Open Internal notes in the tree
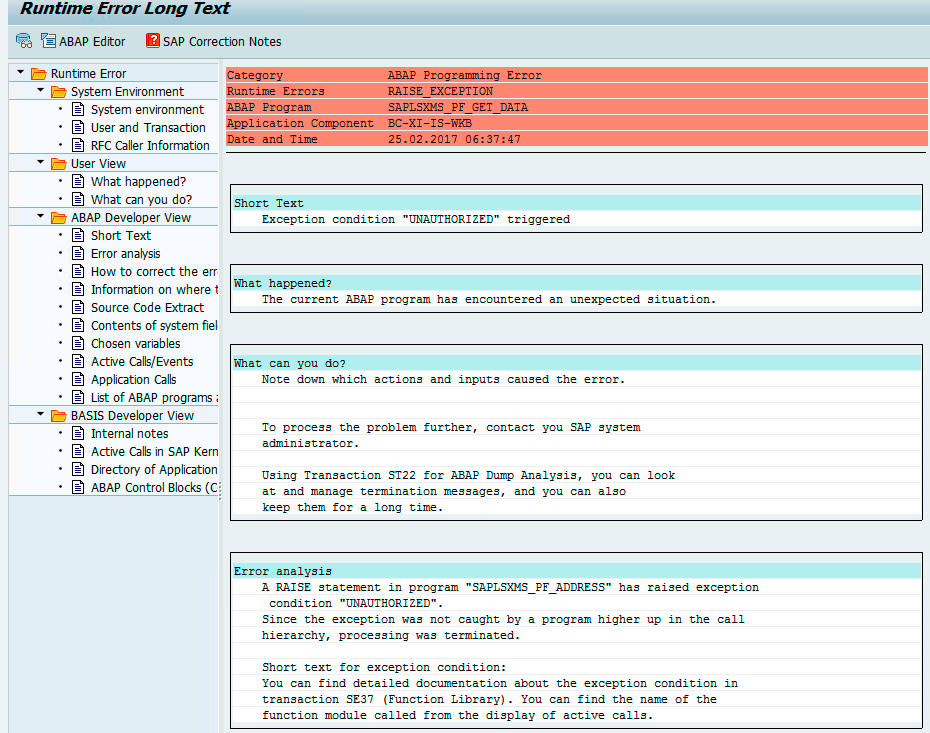This screenshot has width=930, height=733. pos(129,434)
